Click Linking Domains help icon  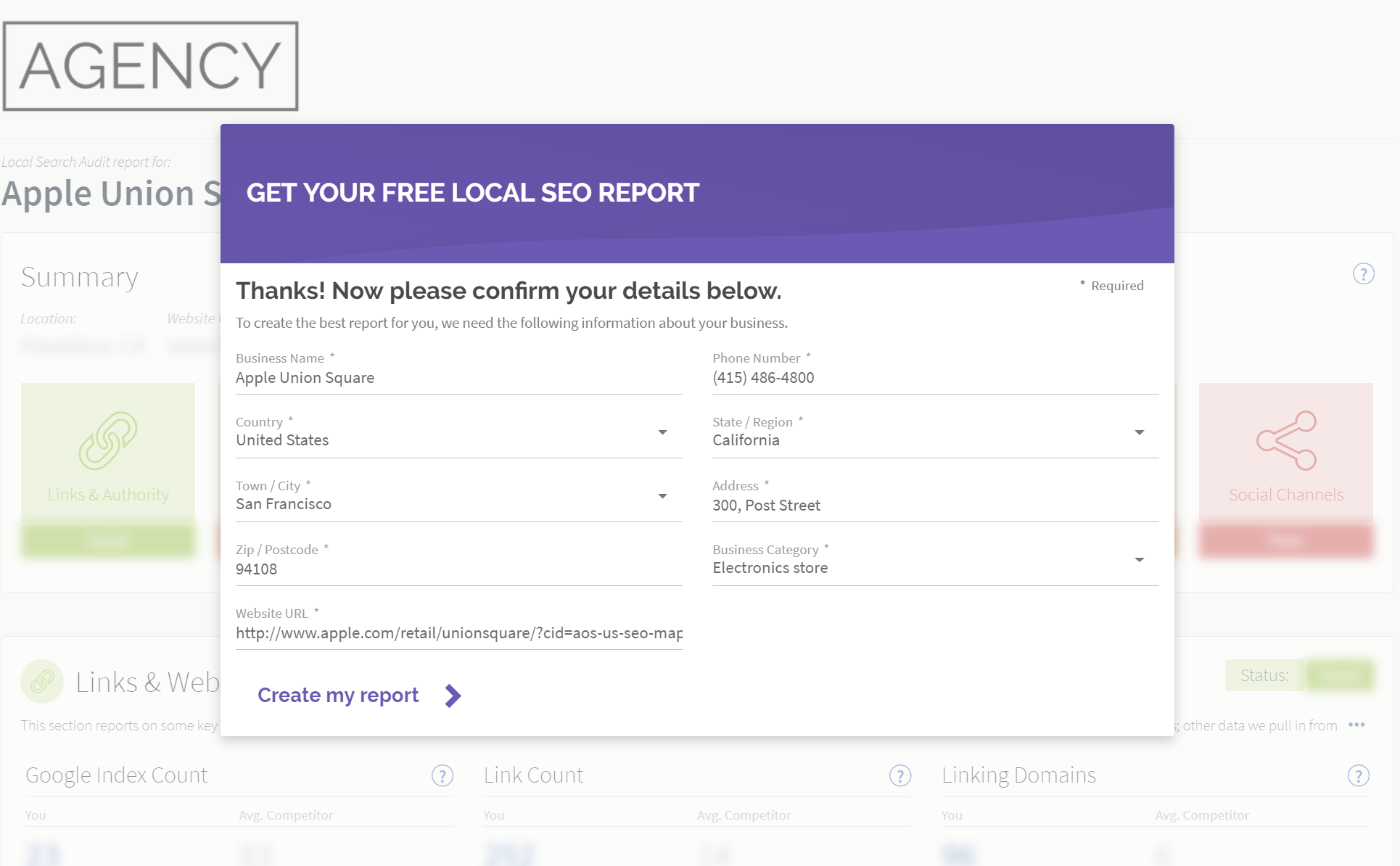click(x=1358, y=776)
